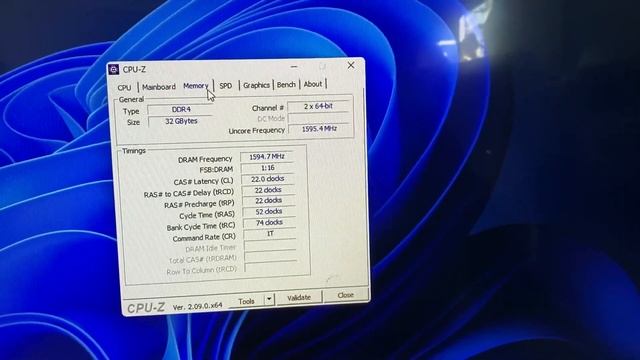Click the 1:16 FSB:DRAM ratio value
The height and width of the screenshot is (360, 640).
click(x=267, y=168)
